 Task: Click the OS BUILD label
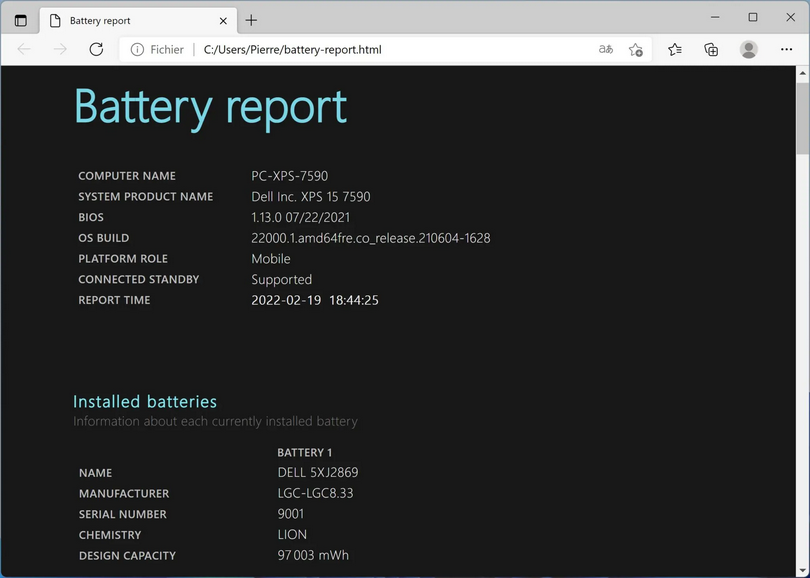click(x=104, y=238)
